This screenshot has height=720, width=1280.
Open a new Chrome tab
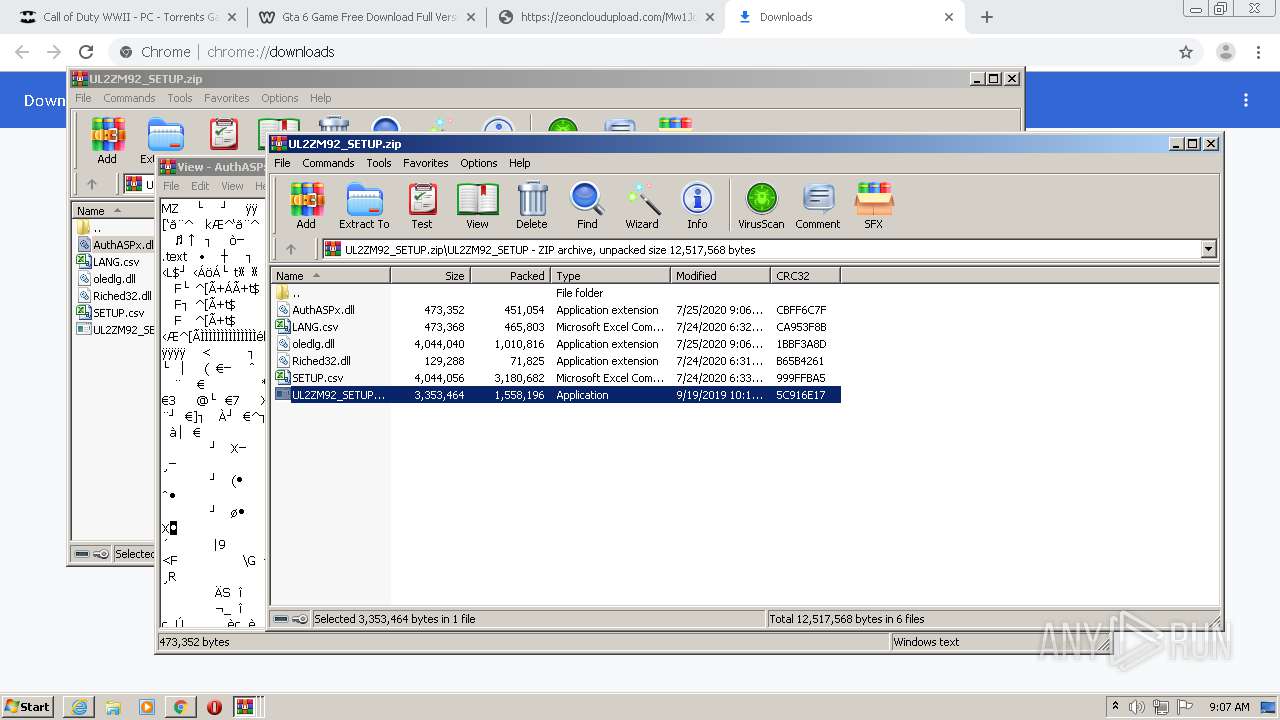tap(987, 17)
